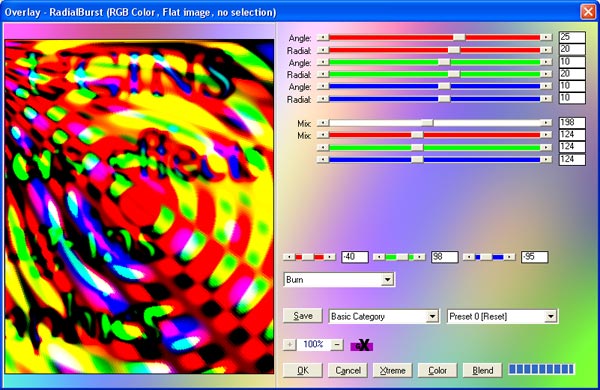The width and height of the screenshot is (600, 390).
Task: Click the Color button
Action: [437, 370]
